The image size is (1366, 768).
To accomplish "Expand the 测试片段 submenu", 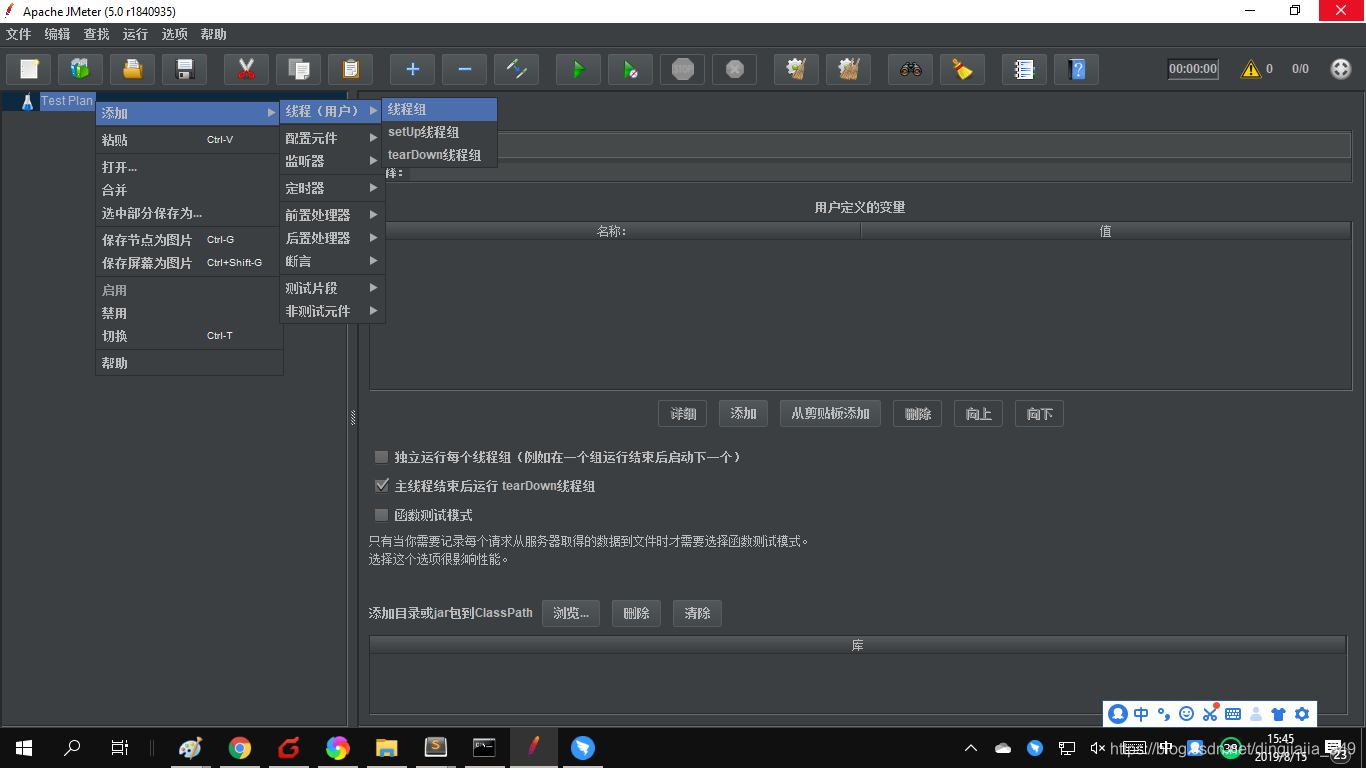I will click(x=332, y=288).
